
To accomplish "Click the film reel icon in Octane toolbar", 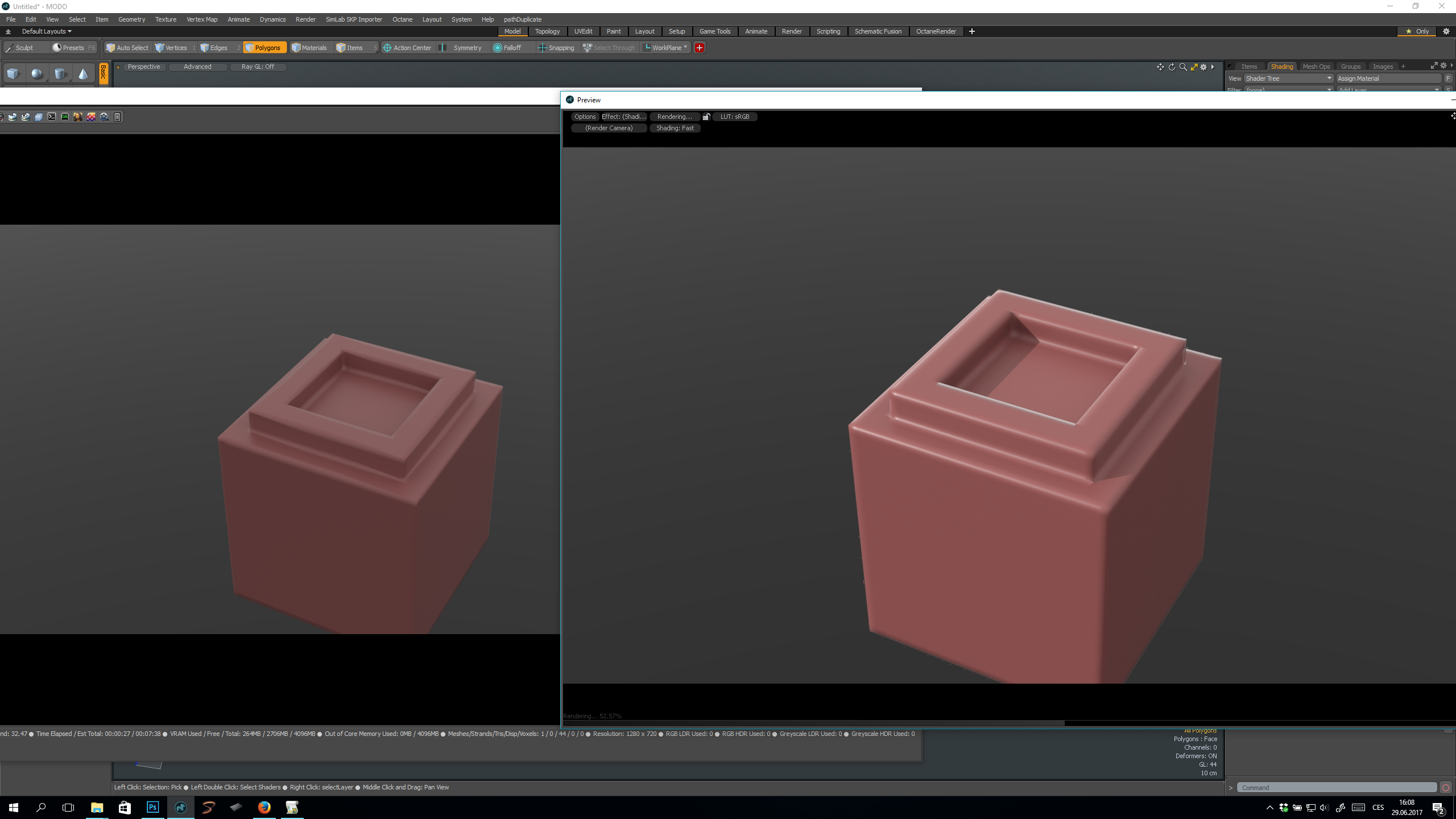I will (x=104, y=117).
